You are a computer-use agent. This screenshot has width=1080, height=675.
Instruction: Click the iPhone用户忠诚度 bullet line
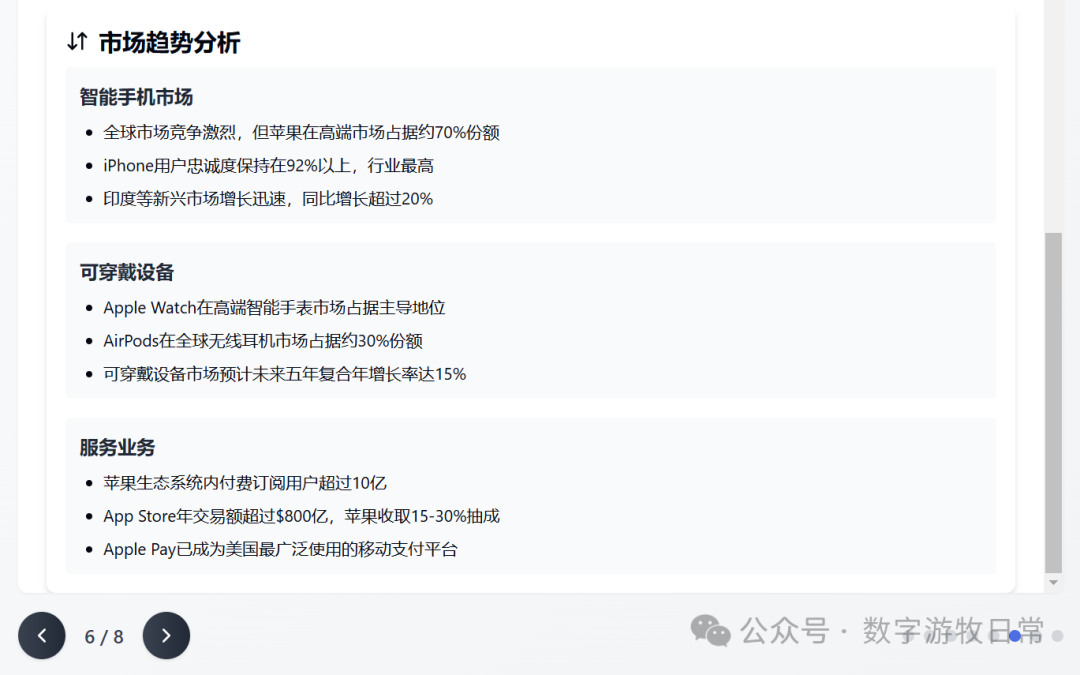click(268, 165)
